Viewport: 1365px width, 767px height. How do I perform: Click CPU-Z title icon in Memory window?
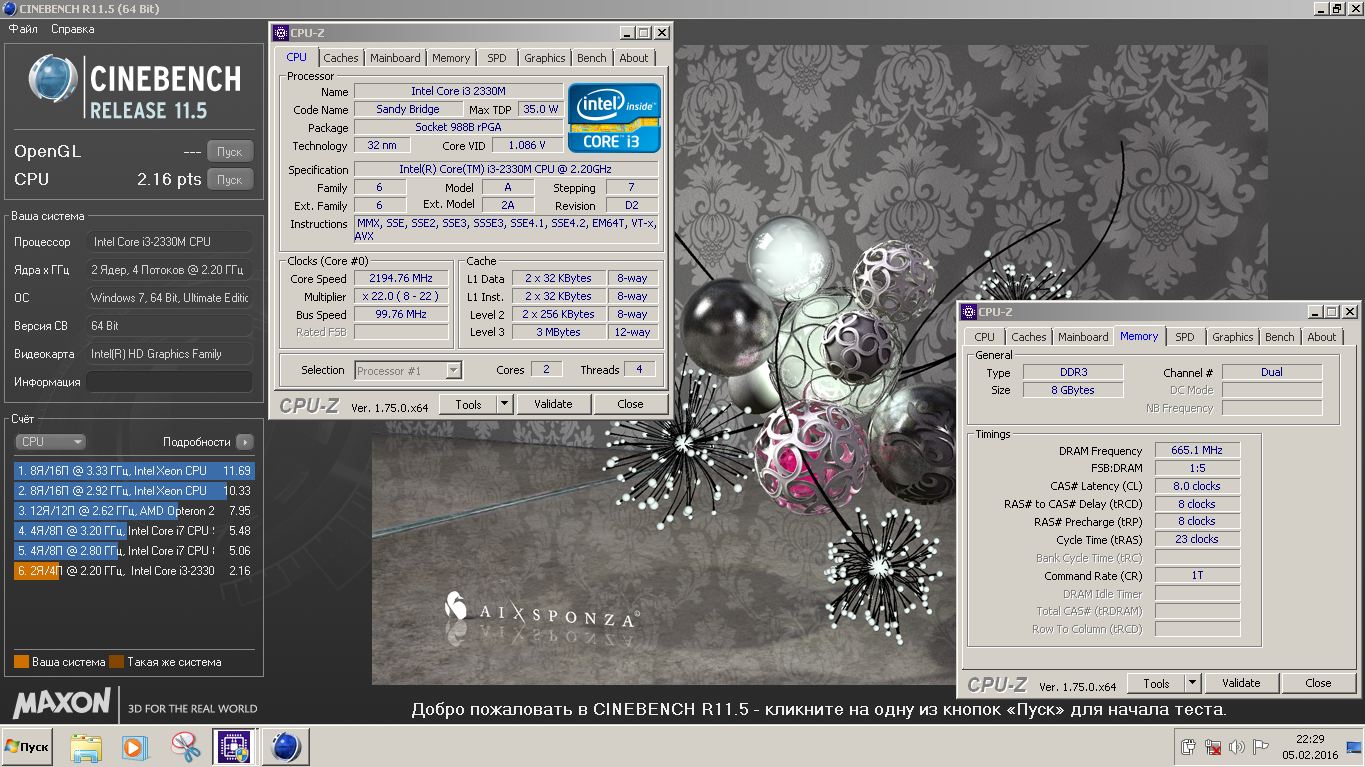click(x=969, y=312)
